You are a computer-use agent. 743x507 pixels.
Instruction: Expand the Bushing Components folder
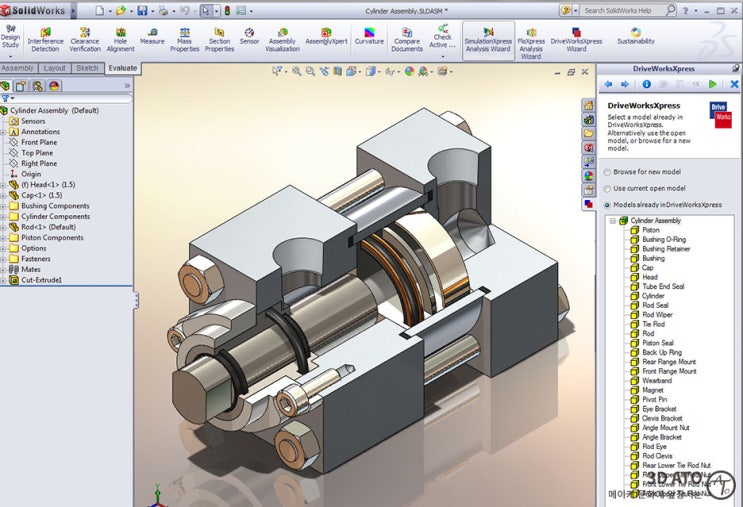3,206
